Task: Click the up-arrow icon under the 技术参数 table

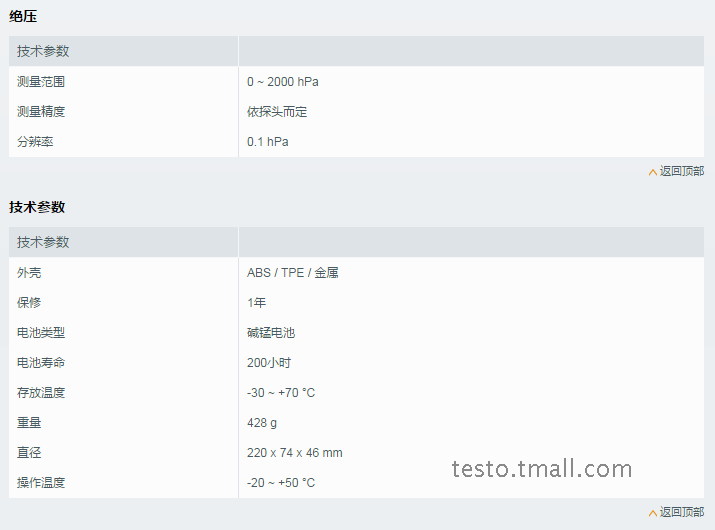Action: (x=653, y=513)
